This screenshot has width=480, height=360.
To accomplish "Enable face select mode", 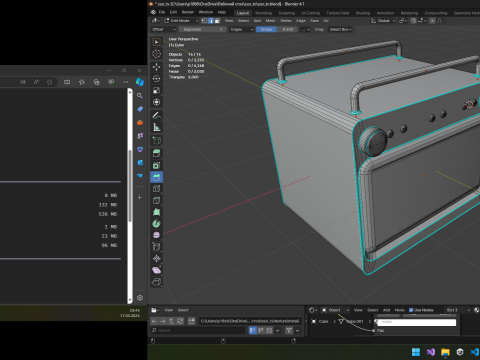I will point(217,21).
